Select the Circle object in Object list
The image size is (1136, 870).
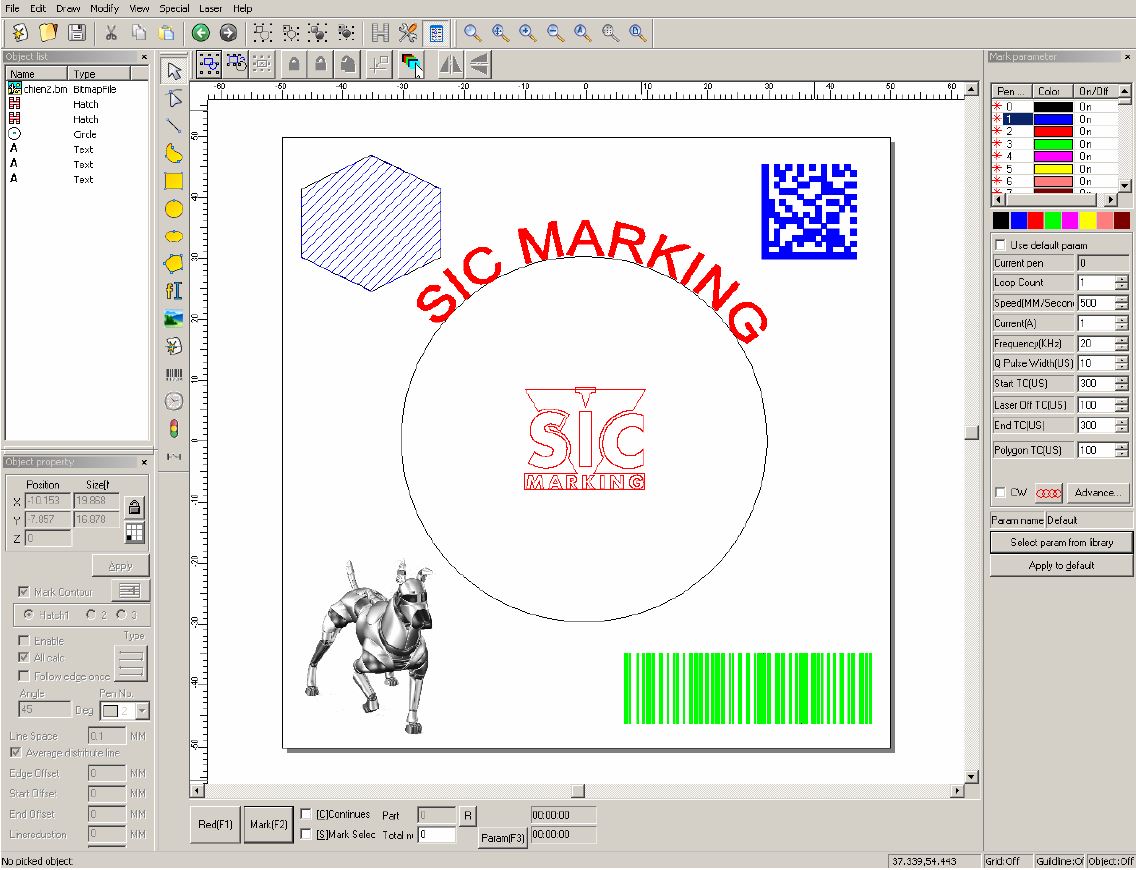(84, 134)
